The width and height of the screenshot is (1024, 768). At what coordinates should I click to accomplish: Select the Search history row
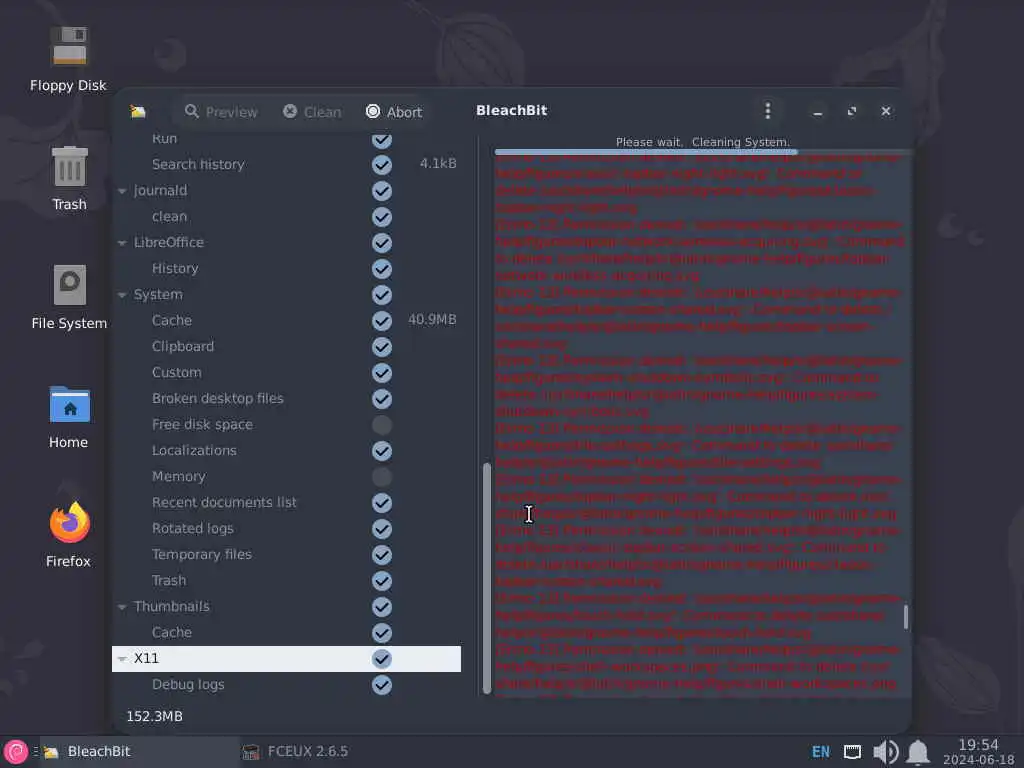click(286, 165)
